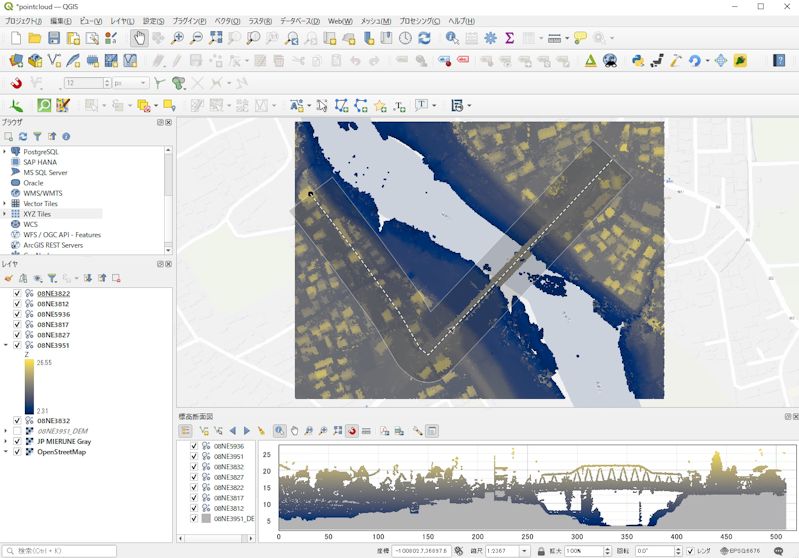Screen dimensions: 799x558
Task: Open a project with the folder icon
Action: (35, 38)
